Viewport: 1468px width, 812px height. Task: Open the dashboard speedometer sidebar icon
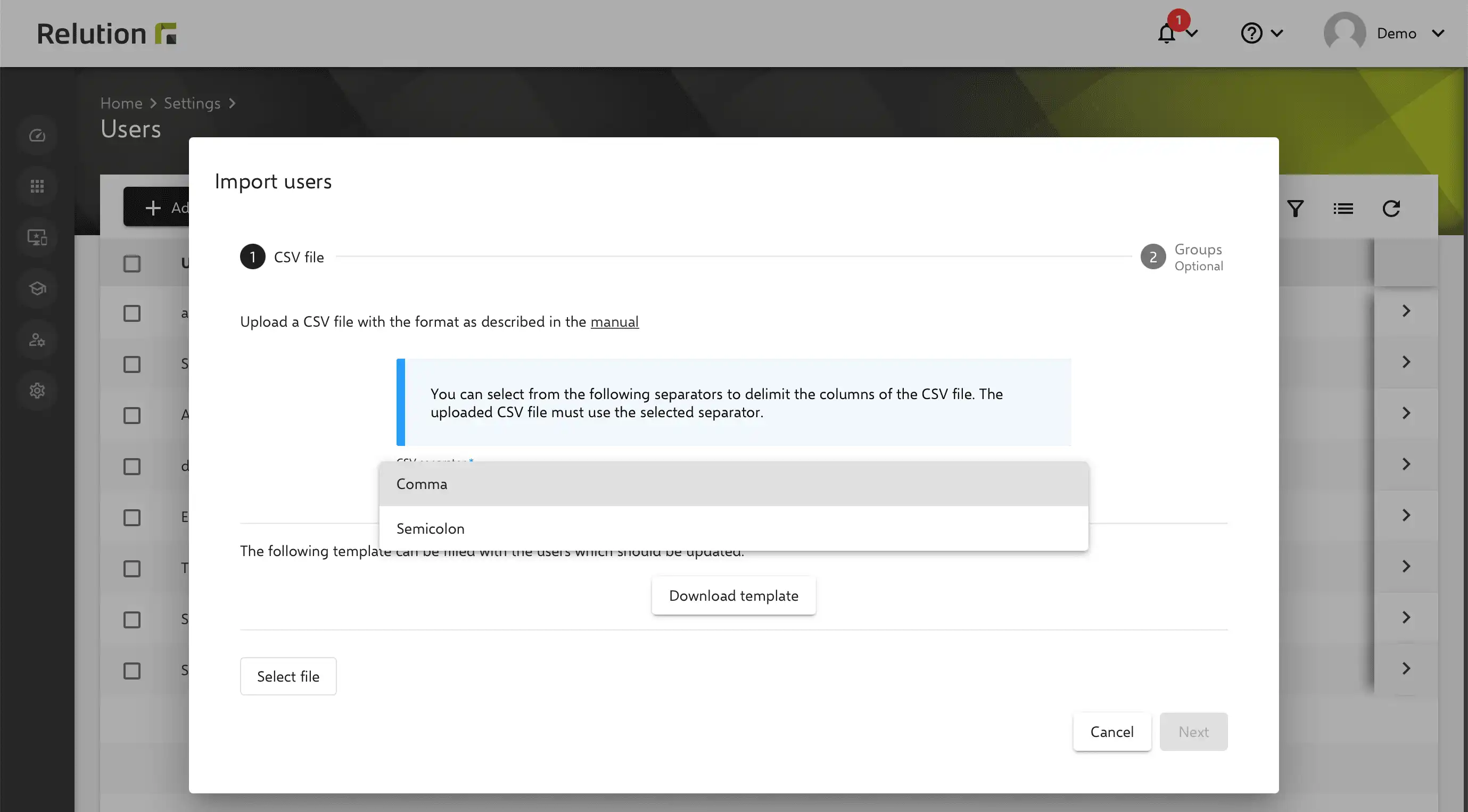[37, 136]
